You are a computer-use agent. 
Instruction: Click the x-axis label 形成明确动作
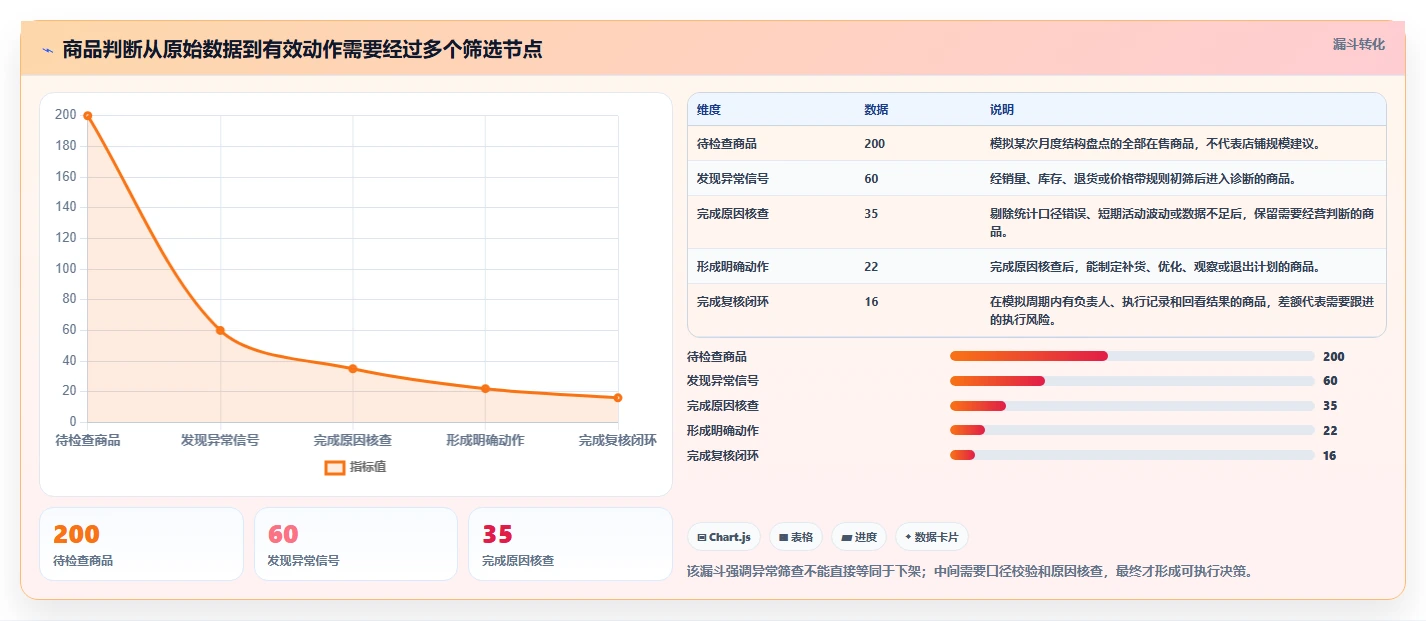click(x=485, y=440)
